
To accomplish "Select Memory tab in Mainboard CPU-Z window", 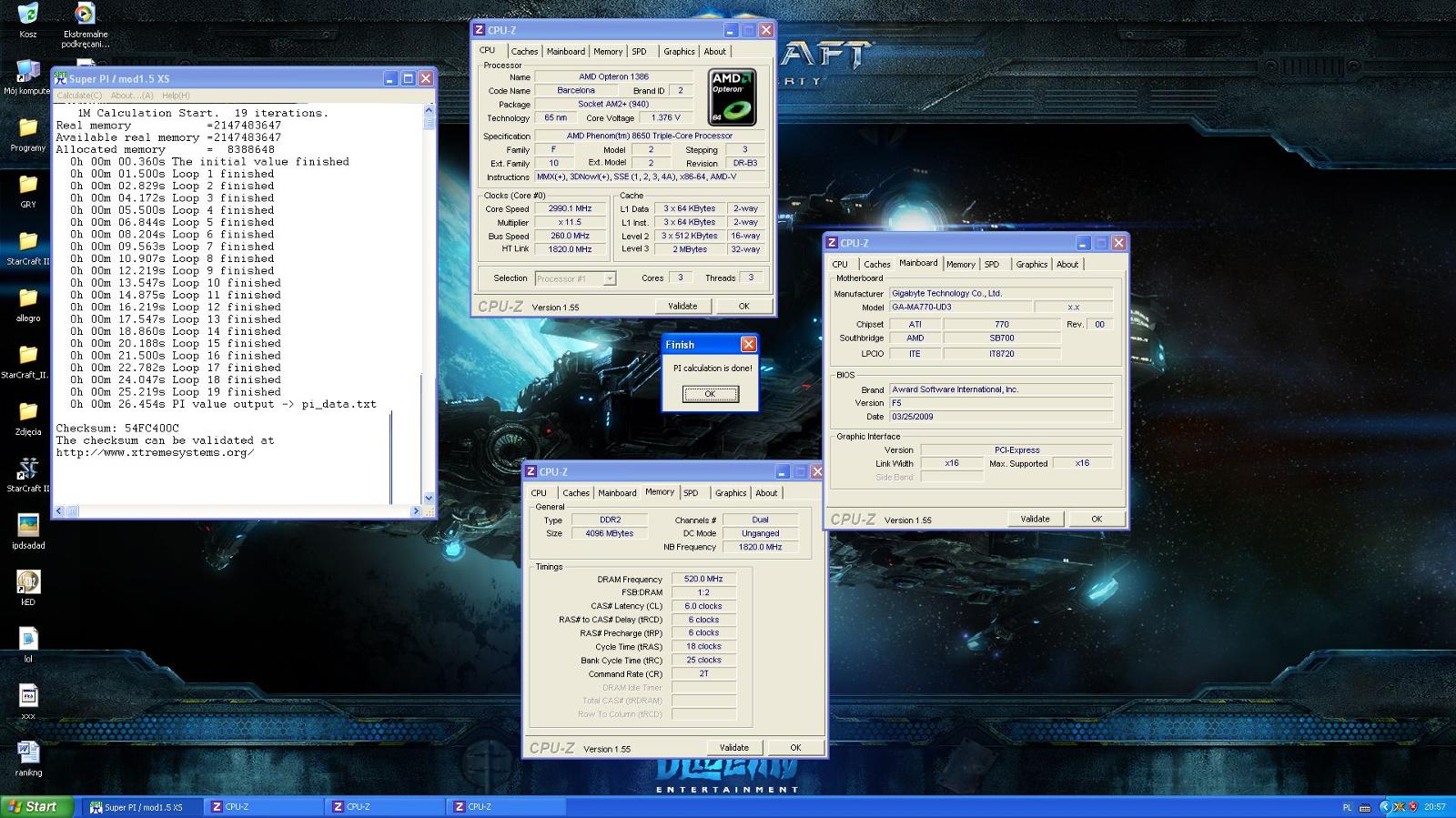I will click(960, 265).
